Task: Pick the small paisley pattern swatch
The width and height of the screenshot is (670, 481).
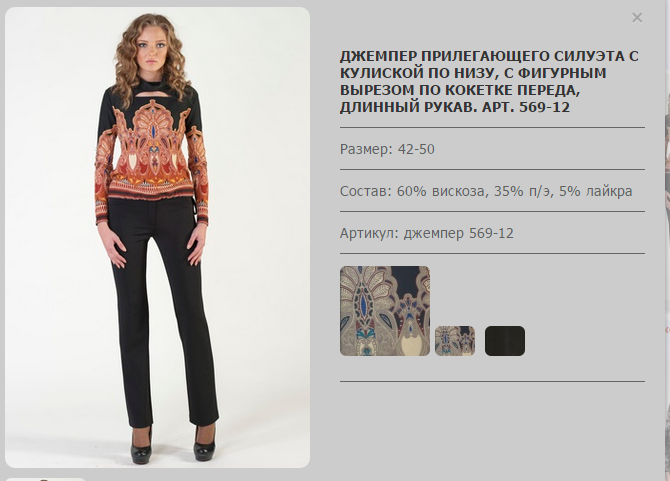Action: pyautogui.click(x=455, y=341)
